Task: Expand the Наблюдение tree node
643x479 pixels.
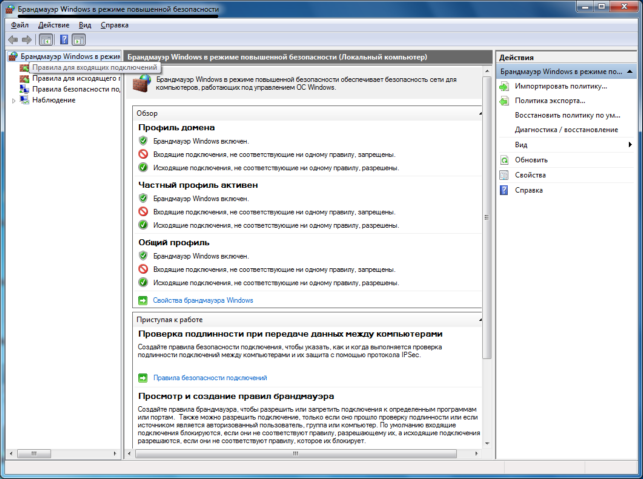Action: pyautogui.click(x=14, y=100)
